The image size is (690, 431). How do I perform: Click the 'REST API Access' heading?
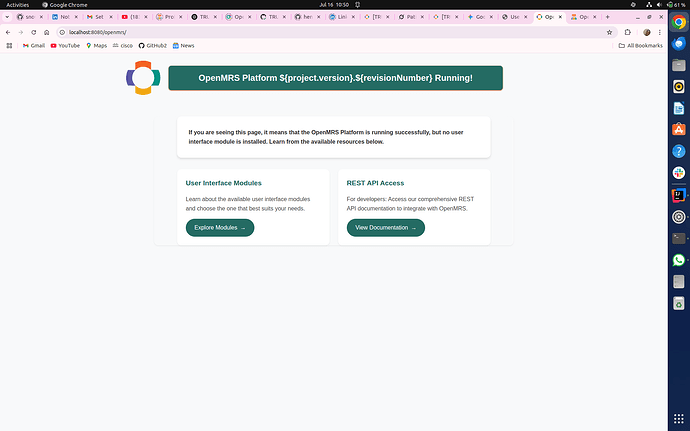tap(375, 183)
